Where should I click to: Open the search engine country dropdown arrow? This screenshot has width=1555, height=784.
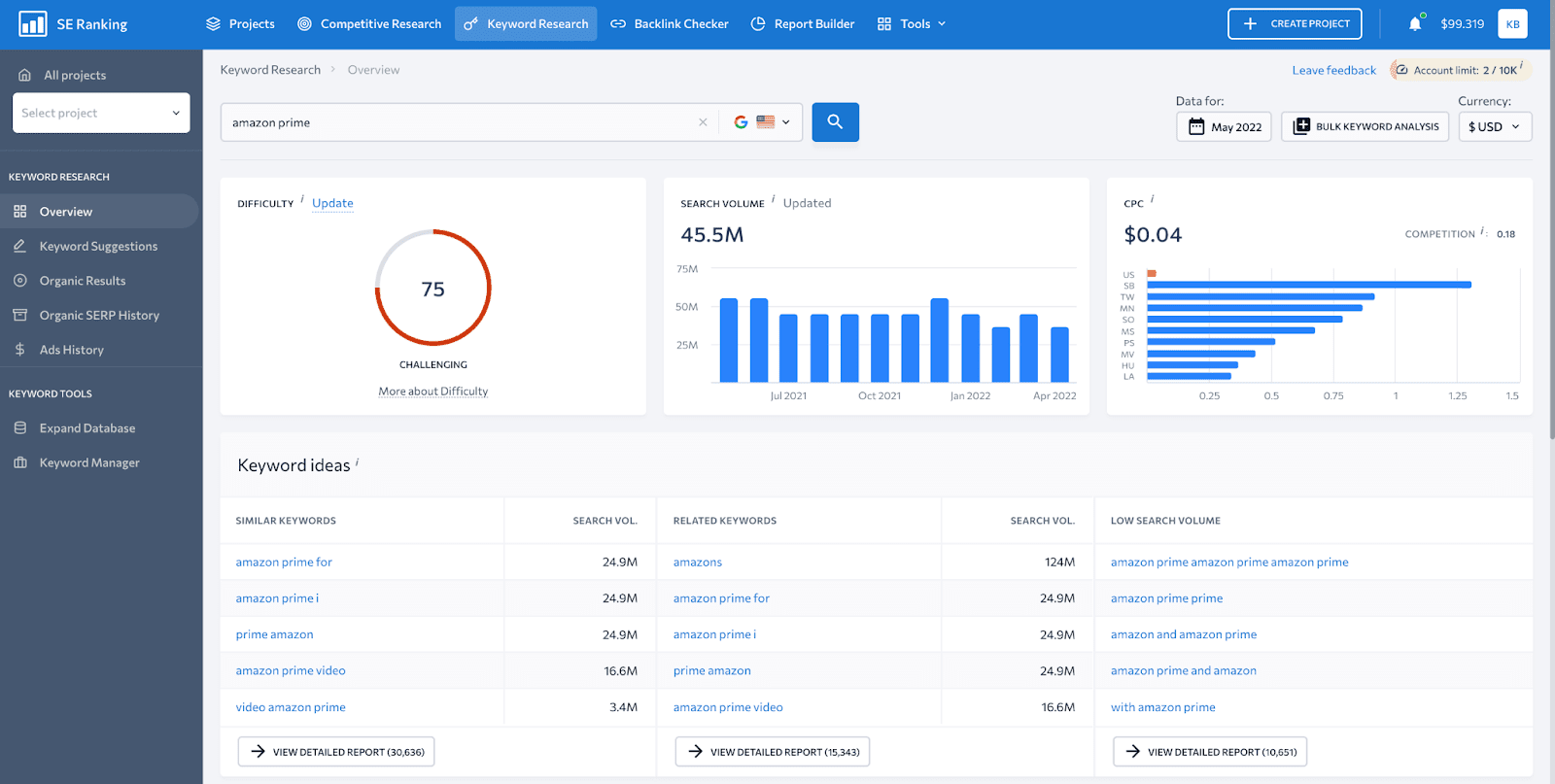pos(786,122)
